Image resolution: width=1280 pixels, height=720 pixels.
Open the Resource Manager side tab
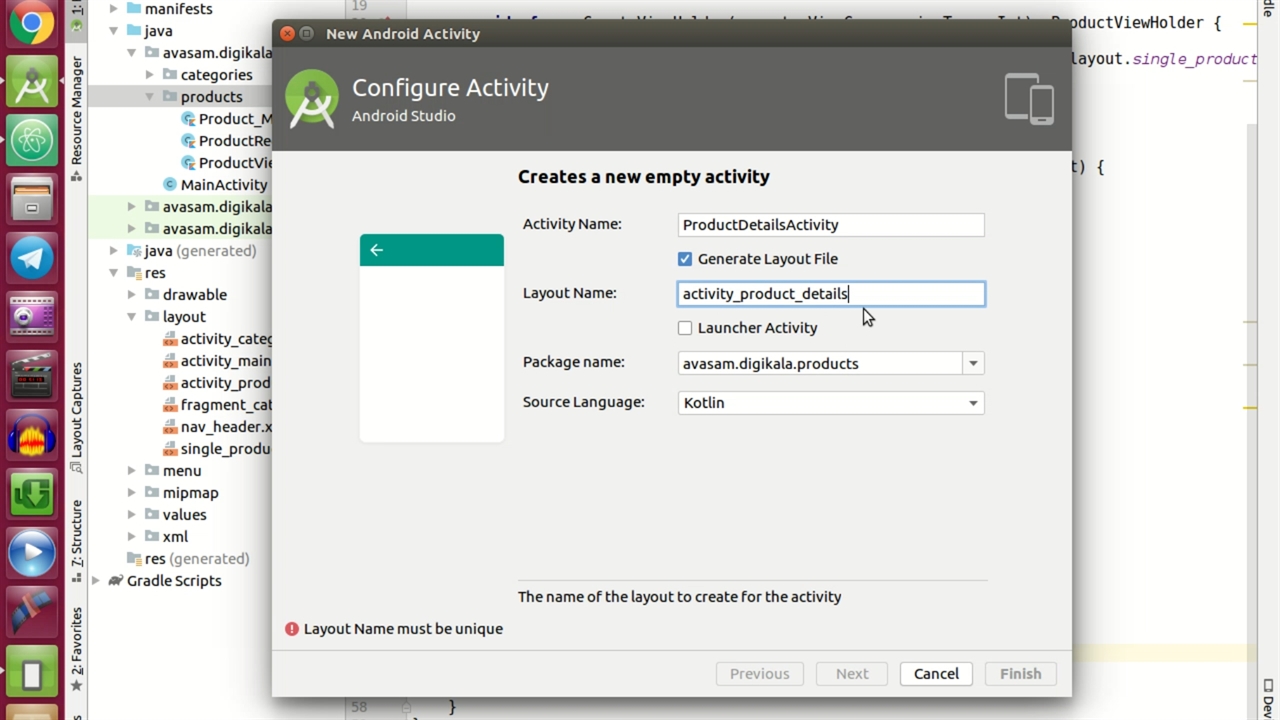coord(77,110)
